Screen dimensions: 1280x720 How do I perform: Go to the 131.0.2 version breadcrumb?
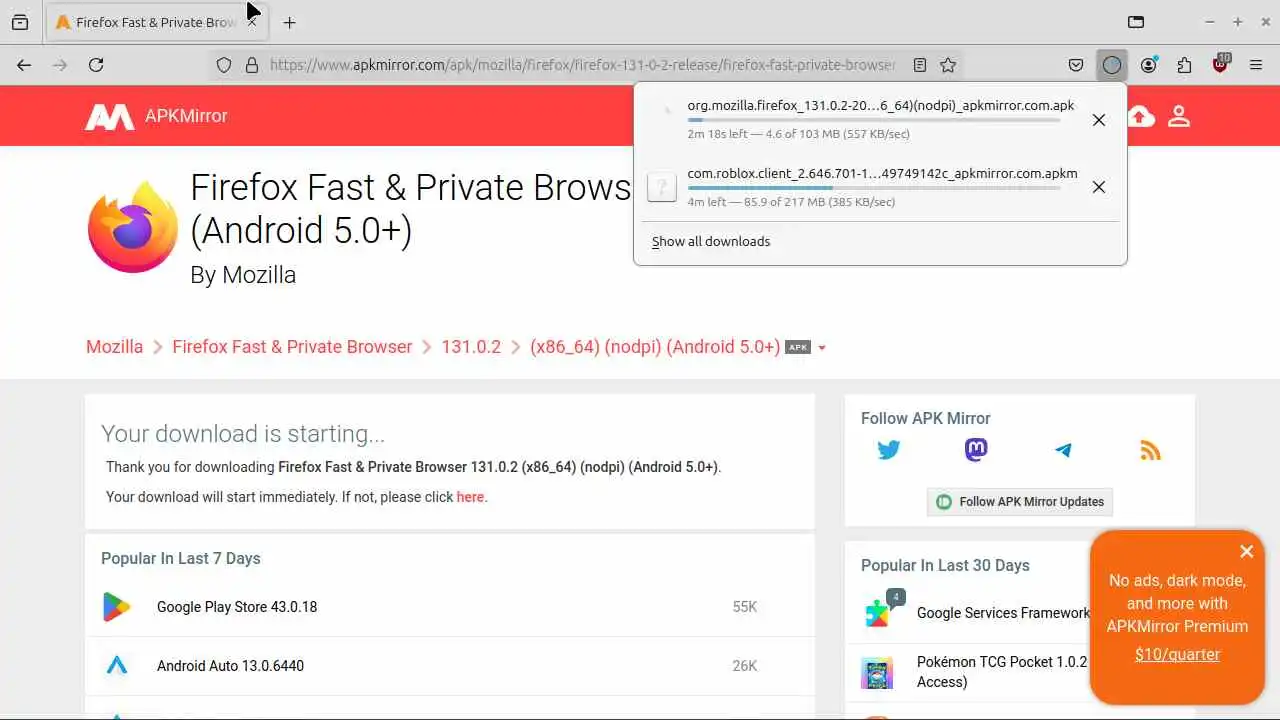(x=471, y=347)
